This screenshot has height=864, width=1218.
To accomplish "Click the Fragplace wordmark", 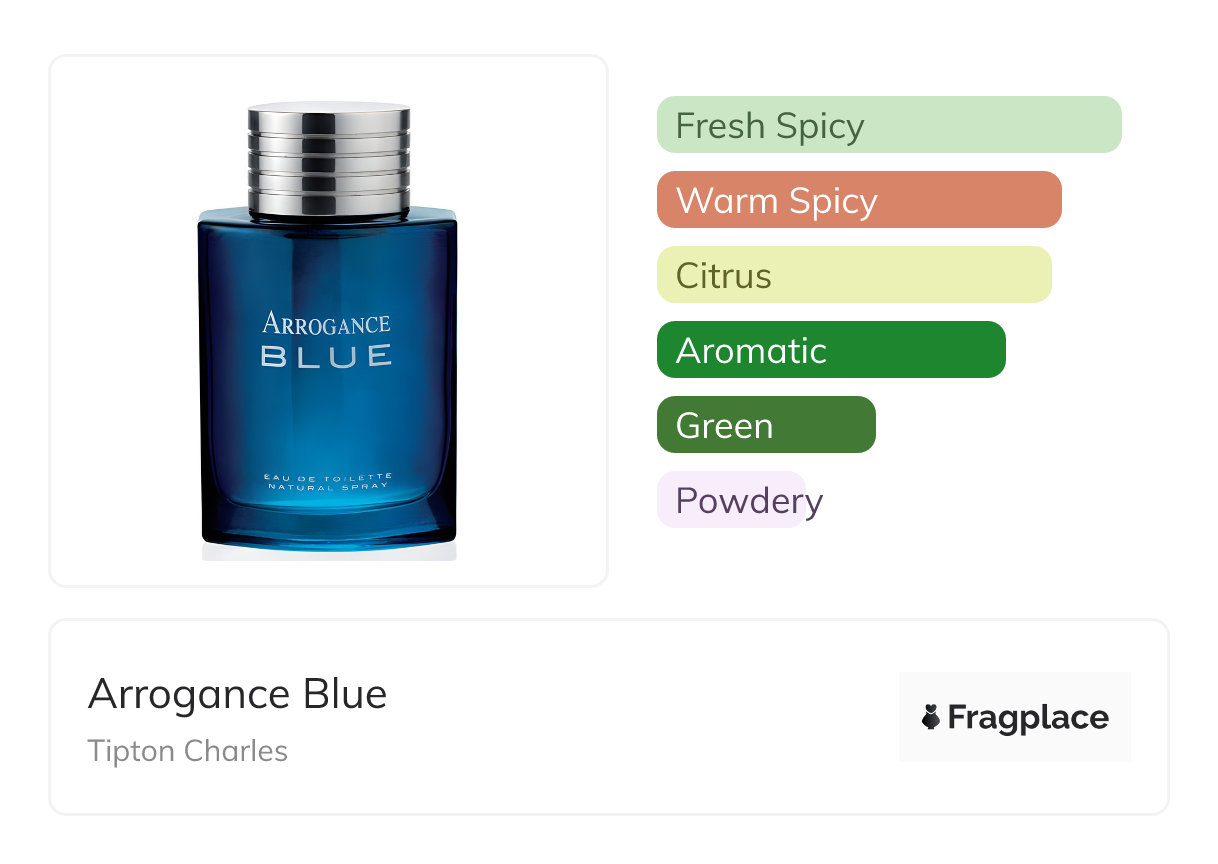I will coord(1028,718).
